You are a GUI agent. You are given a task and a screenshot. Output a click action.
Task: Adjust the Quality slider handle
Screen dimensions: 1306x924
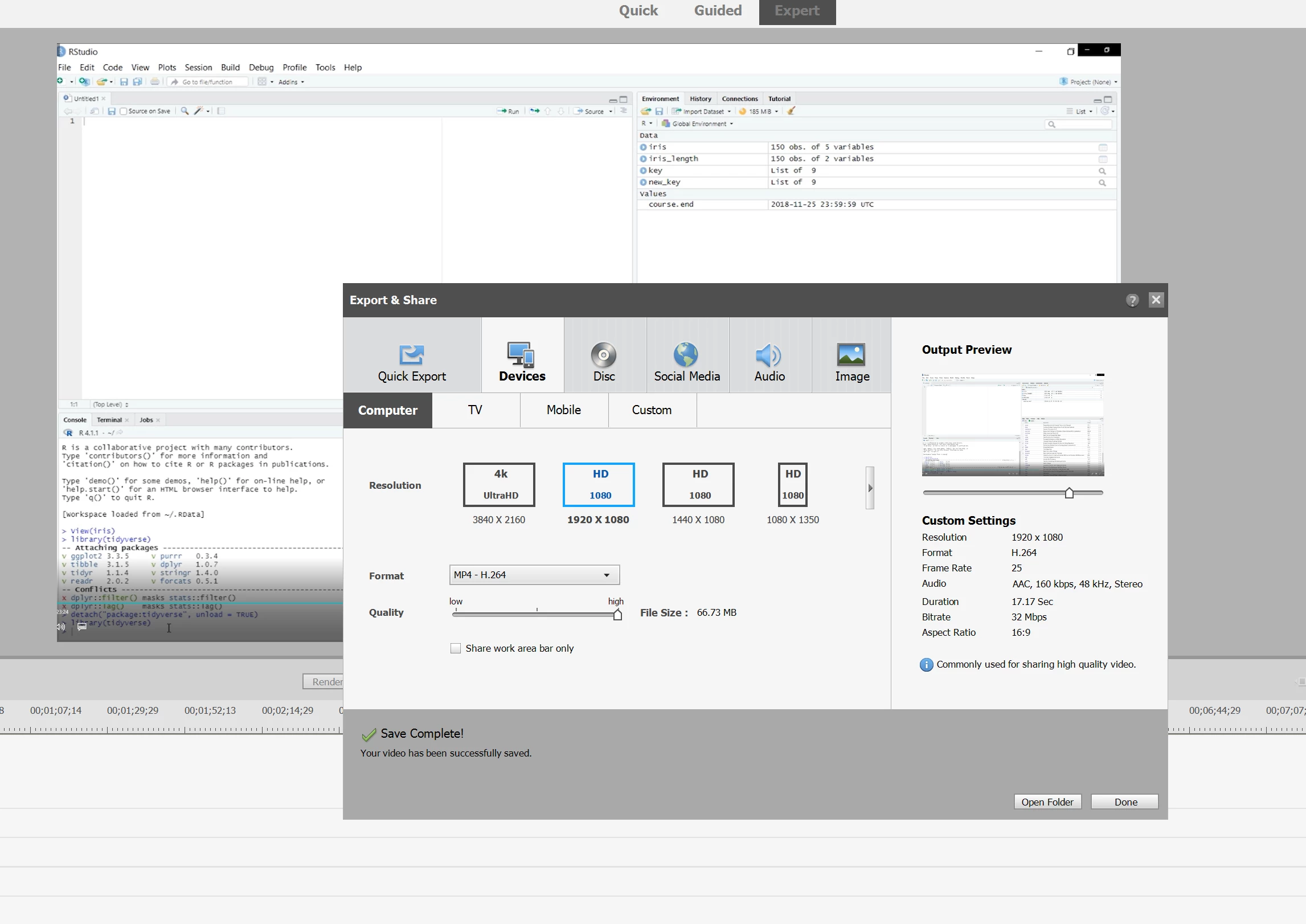617,615
